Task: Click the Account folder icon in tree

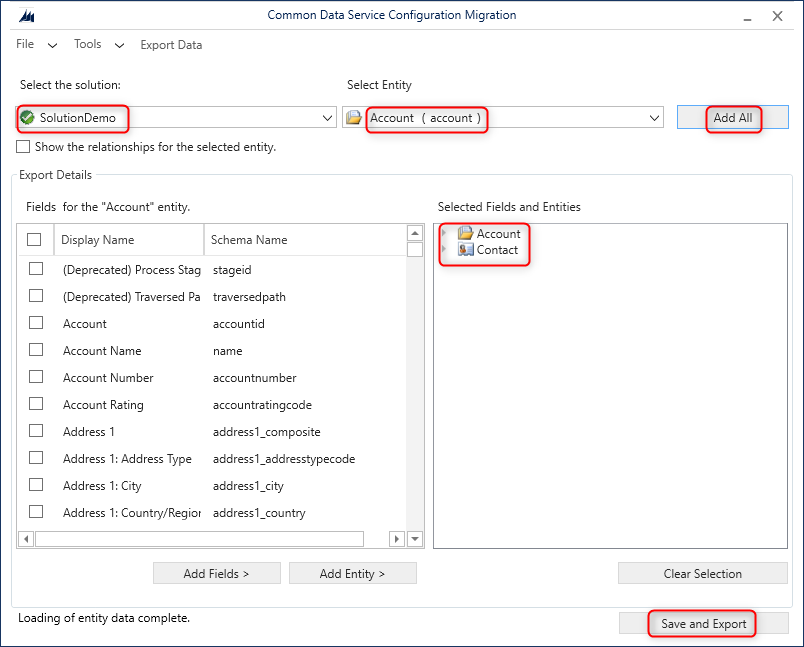Action: click(465, 234)
